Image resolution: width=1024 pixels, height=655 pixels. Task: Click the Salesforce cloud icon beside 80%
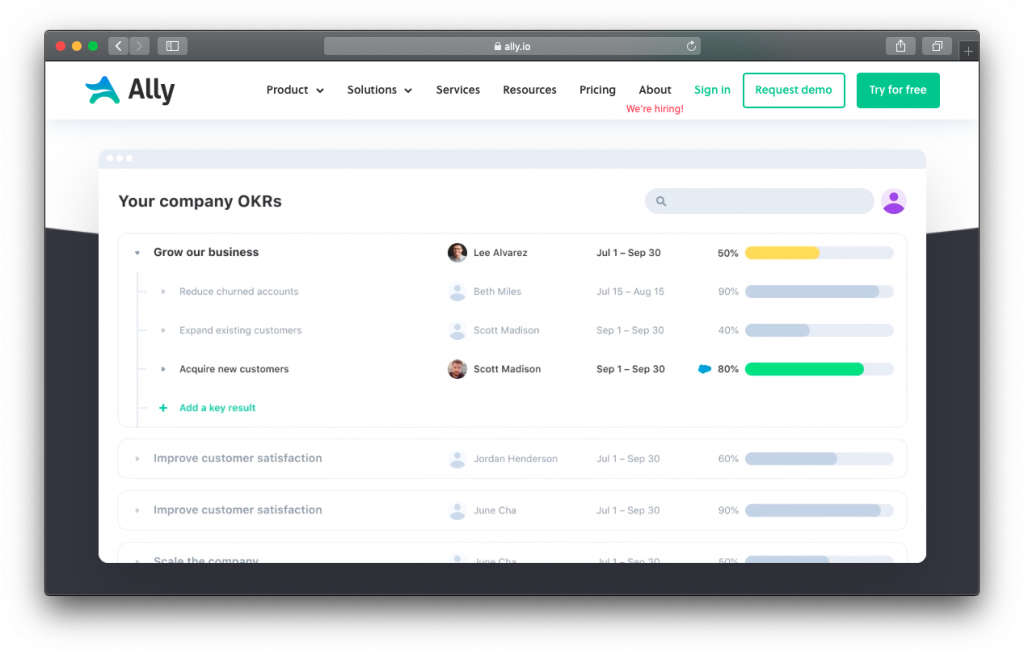[704, 369]
